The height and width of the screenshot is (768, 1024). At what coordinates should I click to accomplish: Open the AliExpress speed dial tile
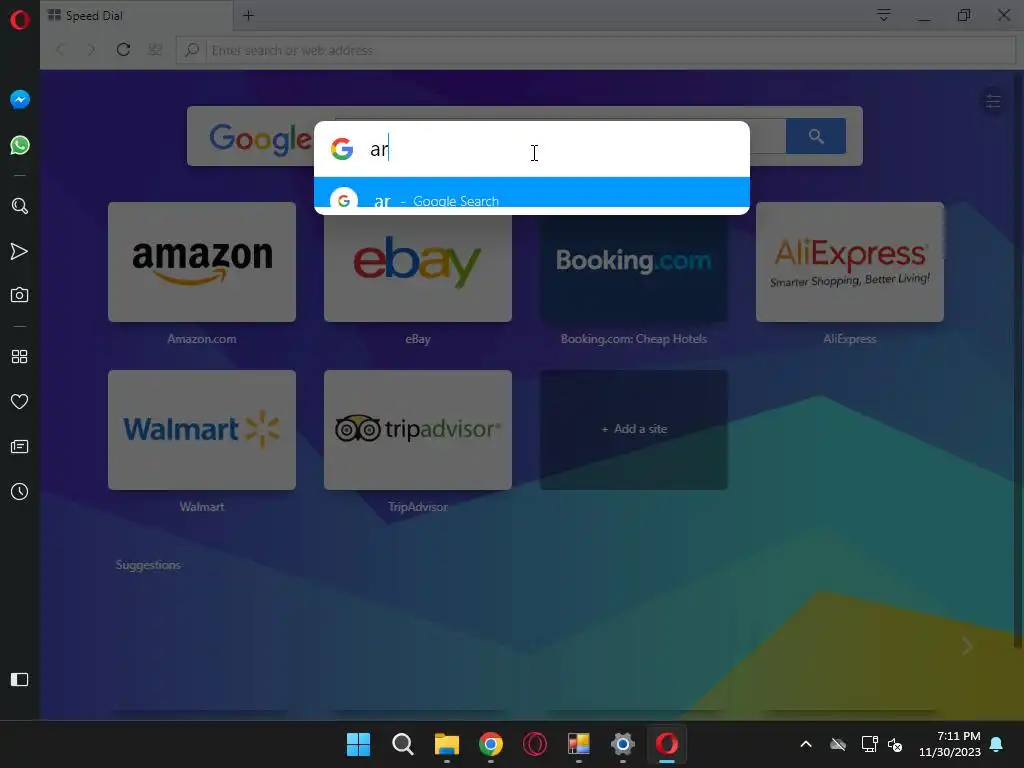[x=850, y=262]
